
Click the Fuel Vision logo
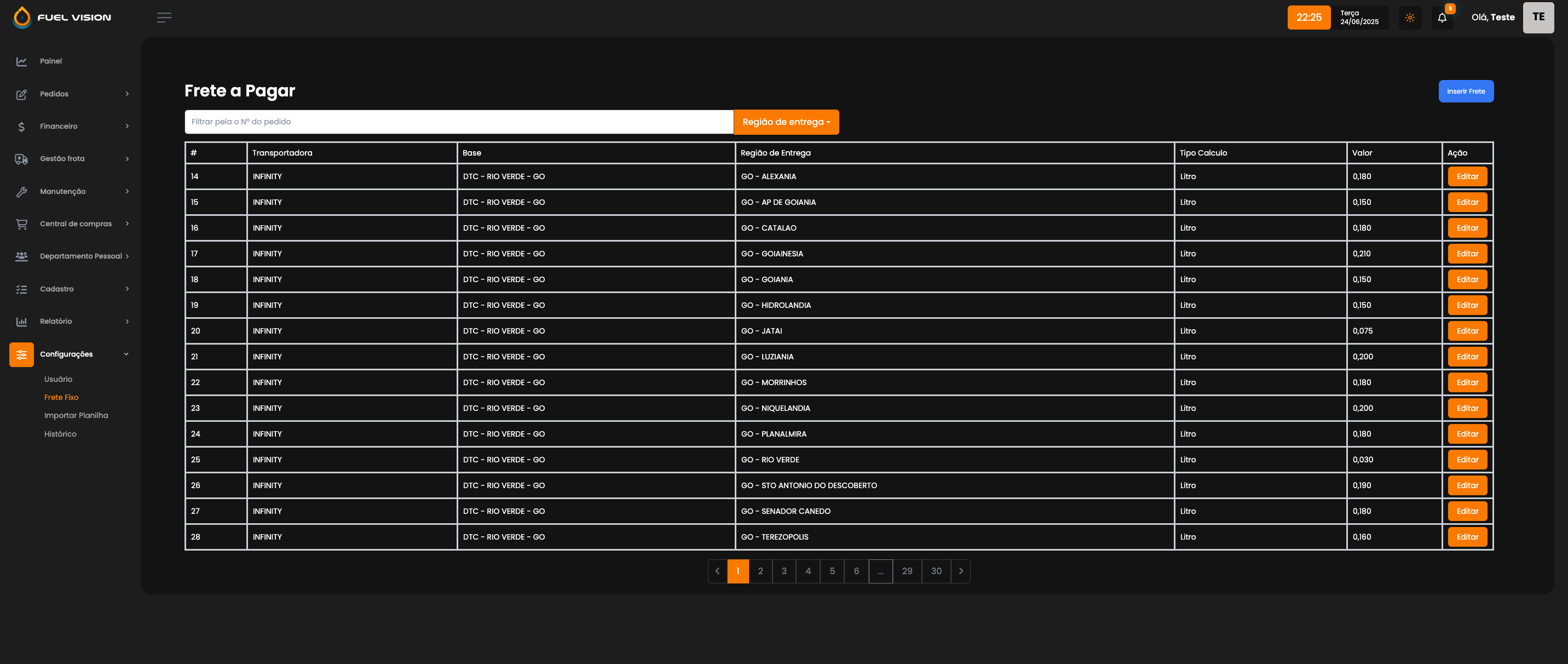[x=62, y=18]
